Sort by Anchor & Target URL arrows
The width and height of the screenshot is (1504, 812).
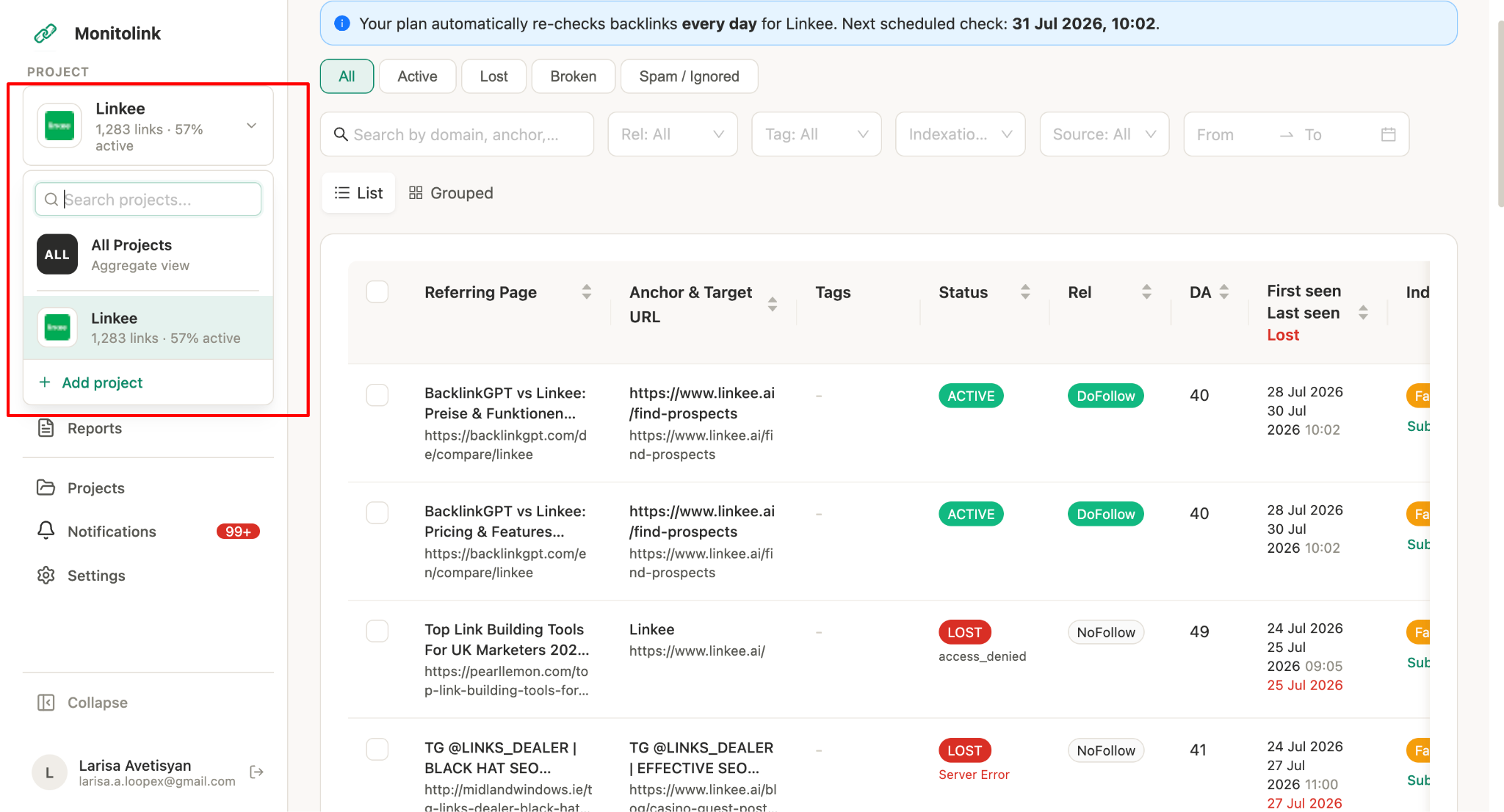[773, 304]
